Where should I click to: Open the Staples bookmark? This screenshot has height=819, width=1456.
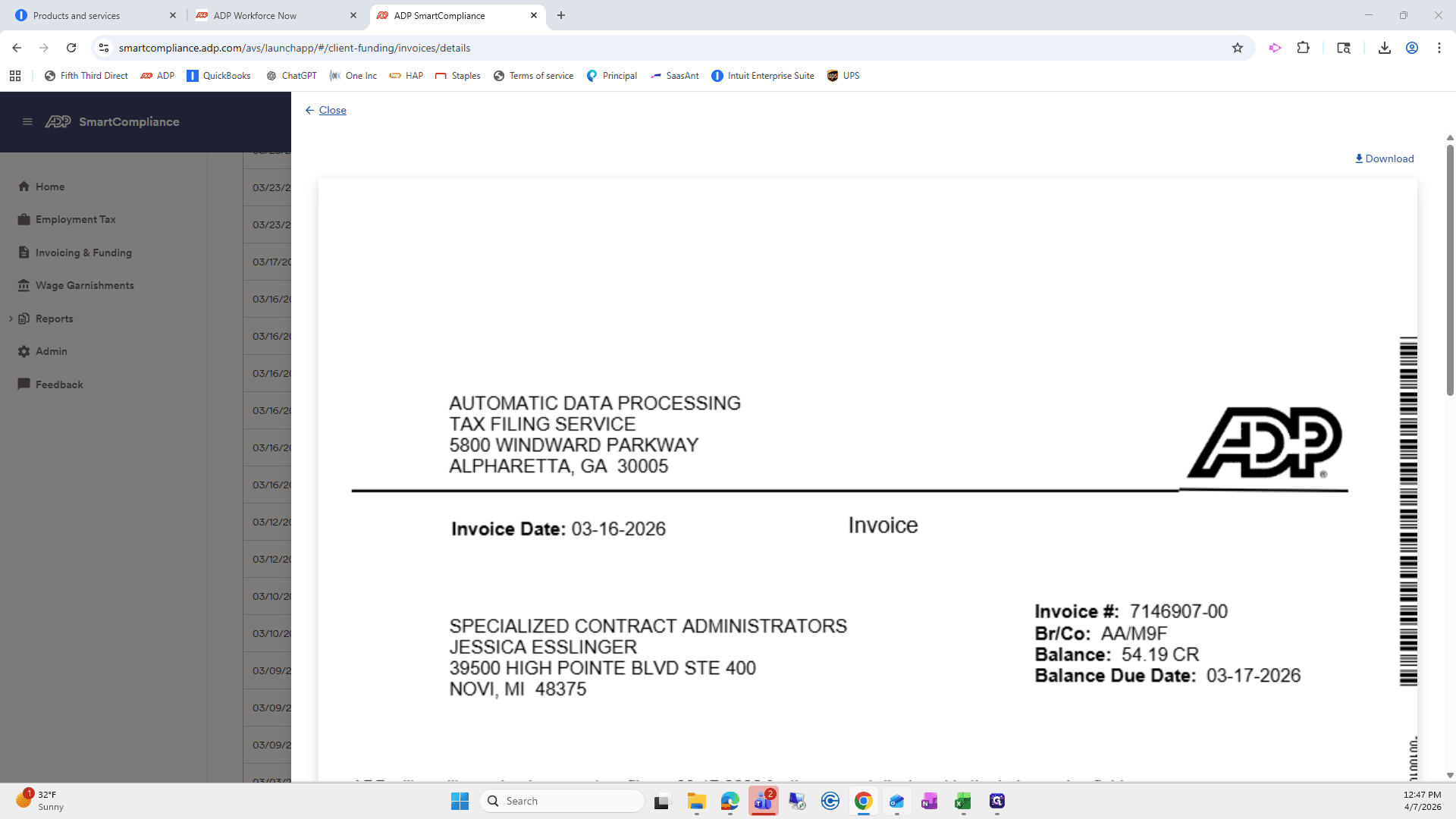pos(458,76)
